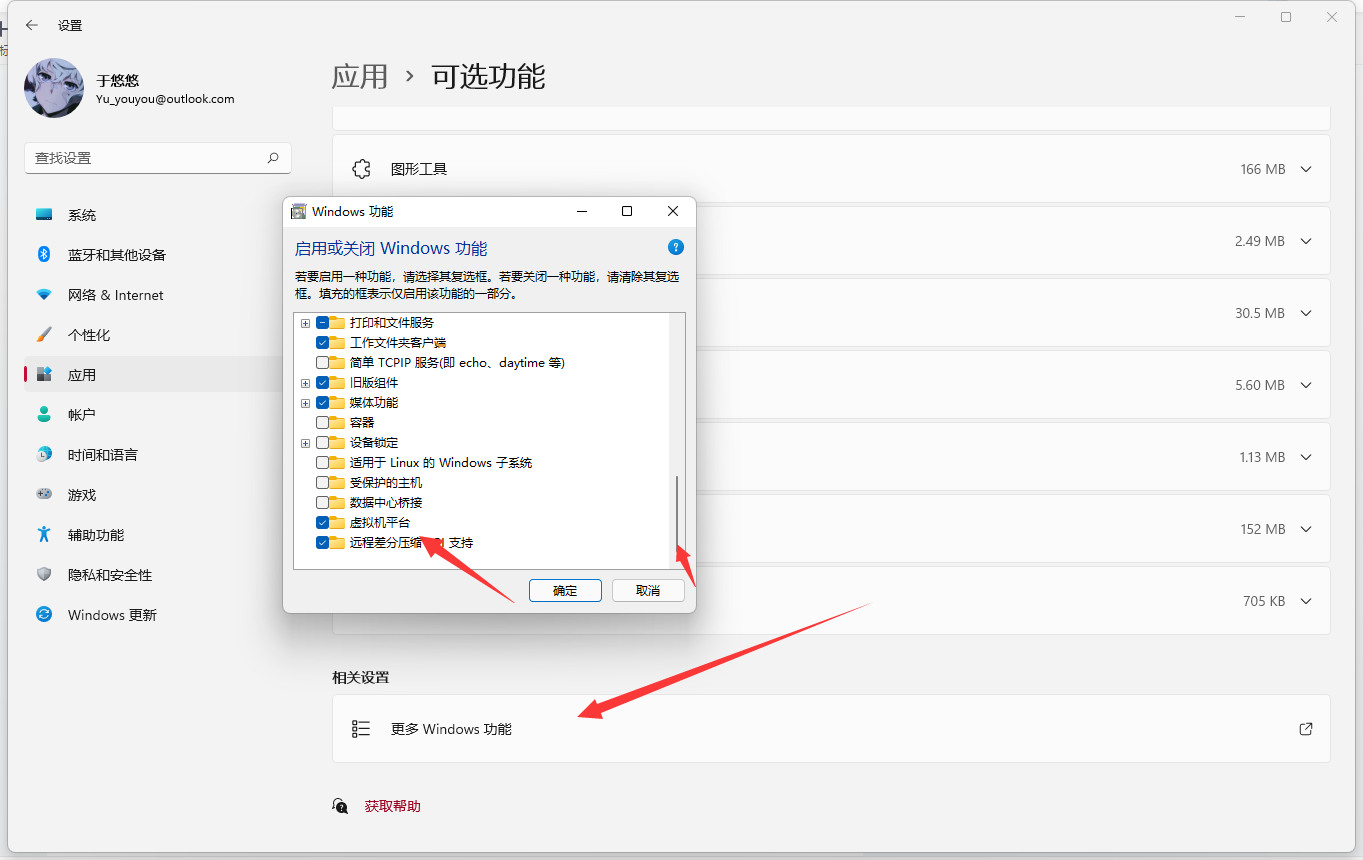This screenshot has width=1363, height=860.
Task: Click the search magnifier icon in settings search
Action: (273, 158)
